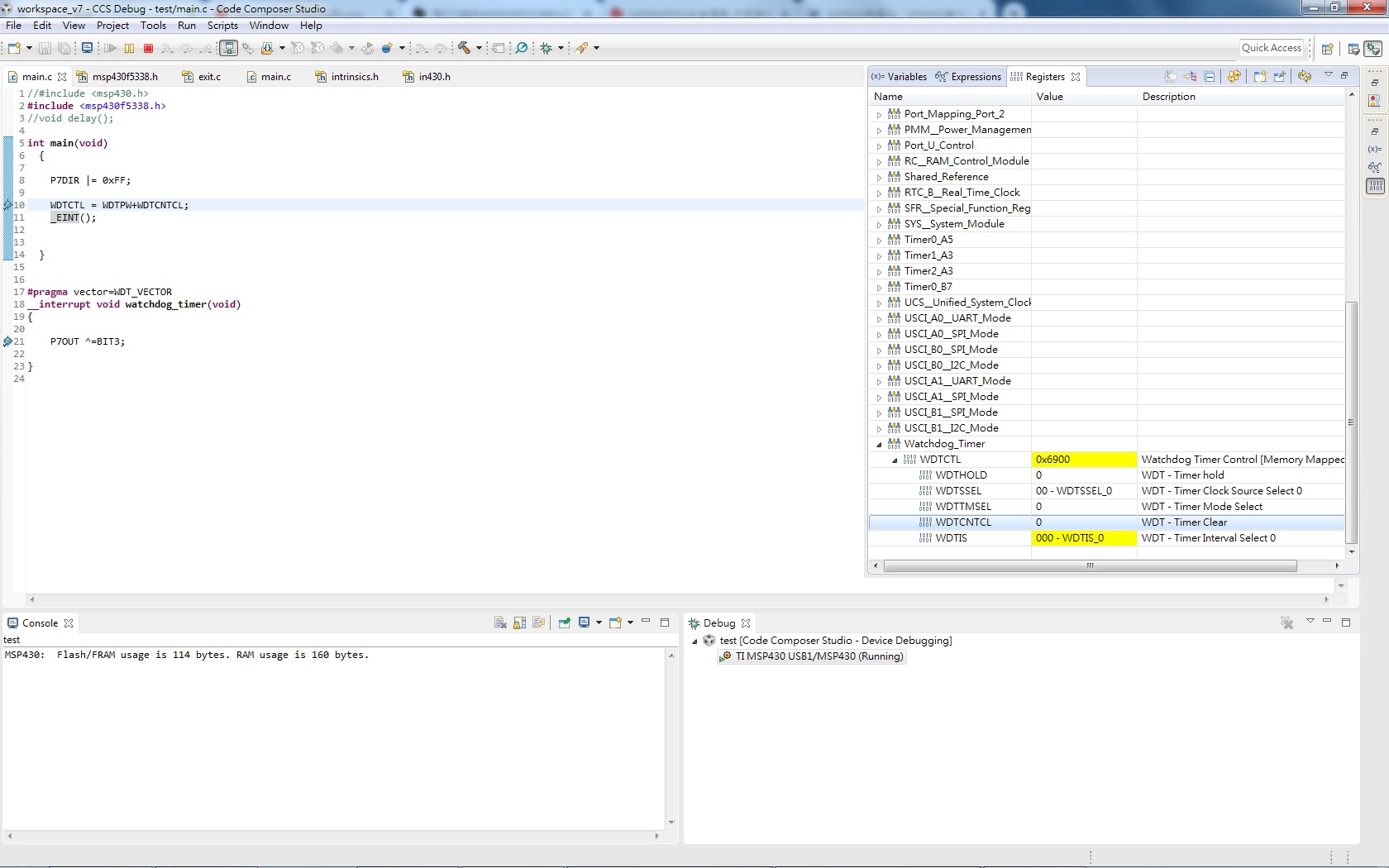Click the flashlight Search toolbar icon
The height and width of the screenshot is (868, 1389).
[x=582, y=48]
